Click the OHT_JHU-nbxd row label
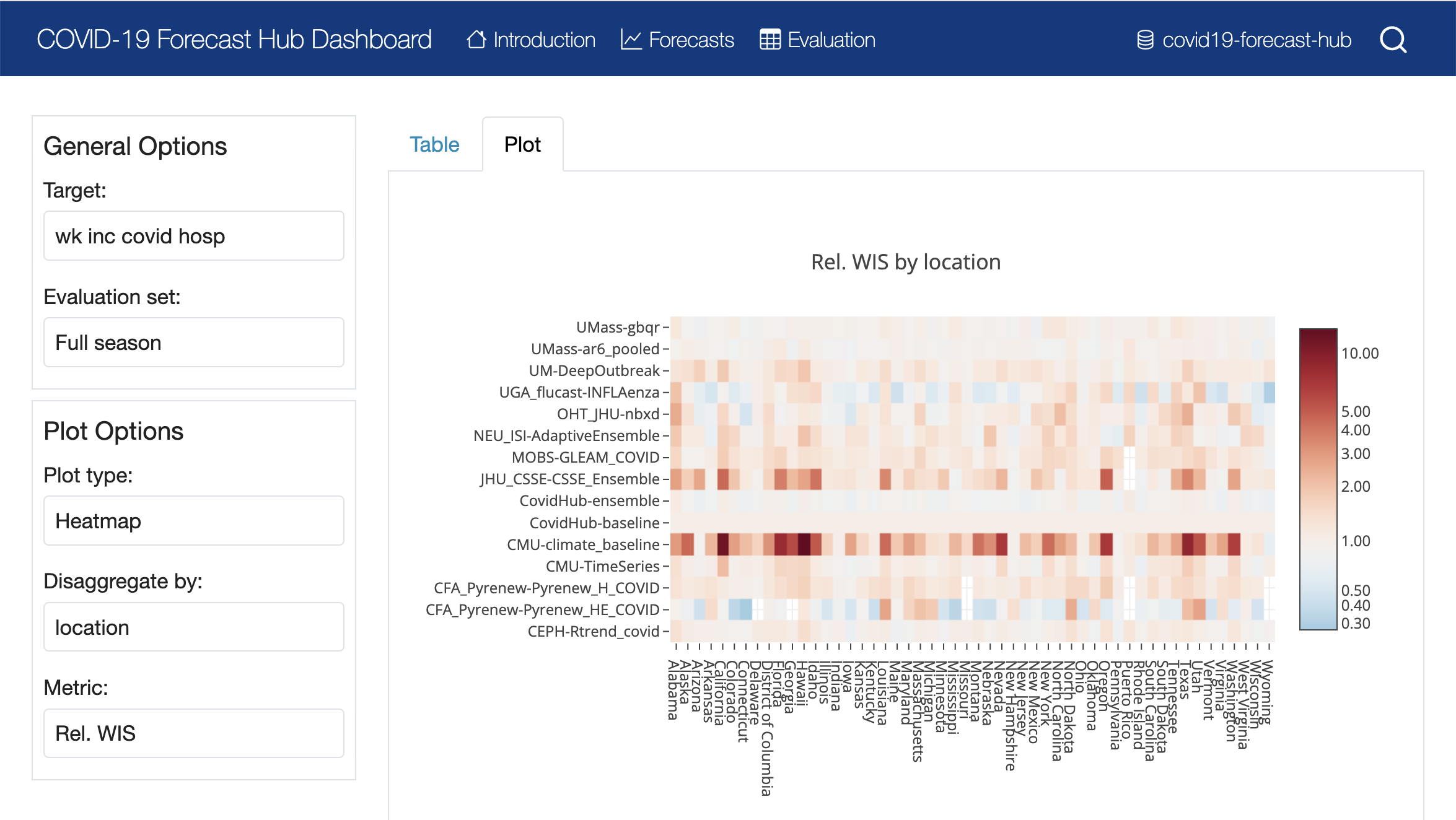1456x820 pixels. 608,414
